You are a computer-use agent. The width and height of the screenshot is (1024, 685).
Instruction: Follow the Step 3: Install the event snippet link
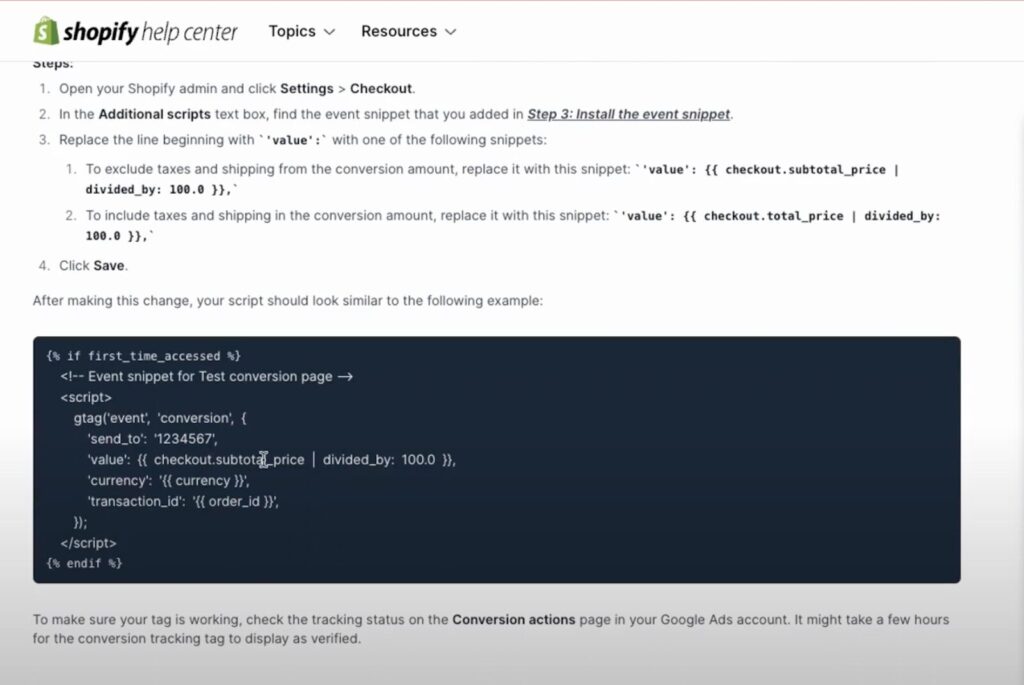click(x=628, y=114)
